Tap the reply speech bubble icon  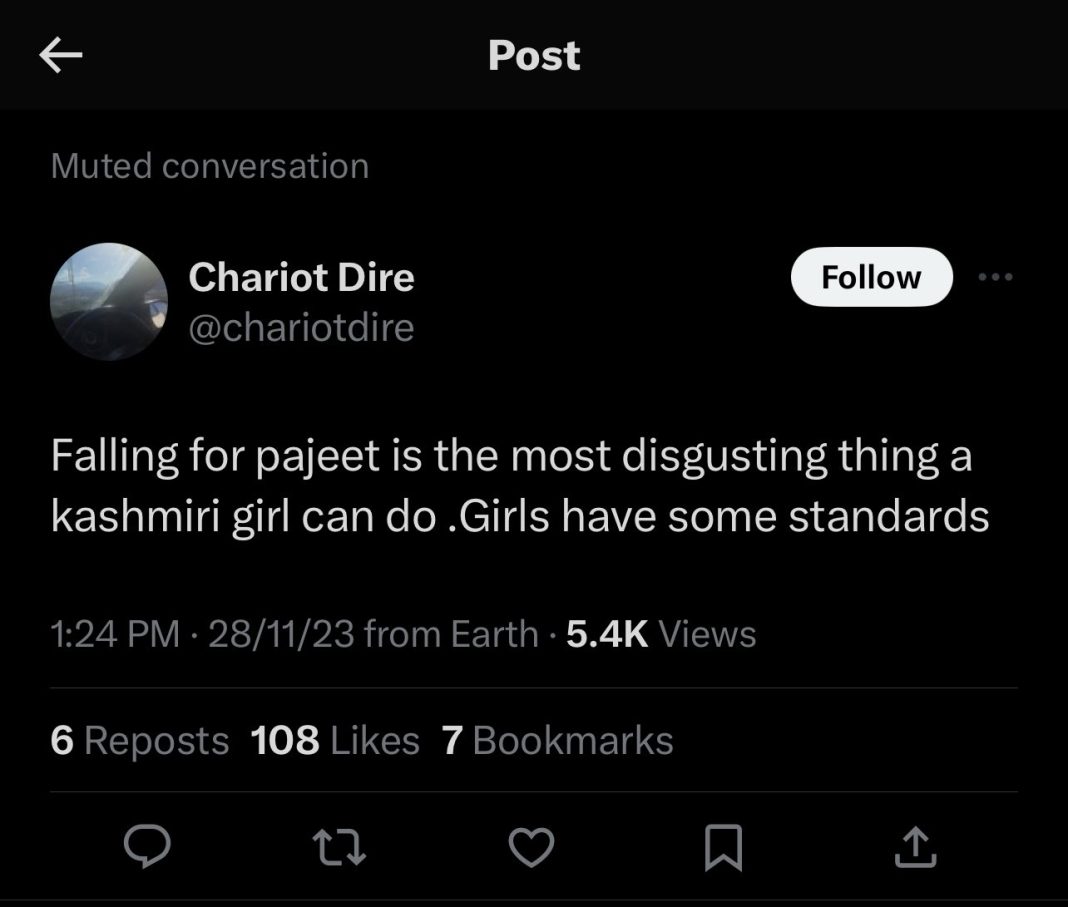coord(147,846)
